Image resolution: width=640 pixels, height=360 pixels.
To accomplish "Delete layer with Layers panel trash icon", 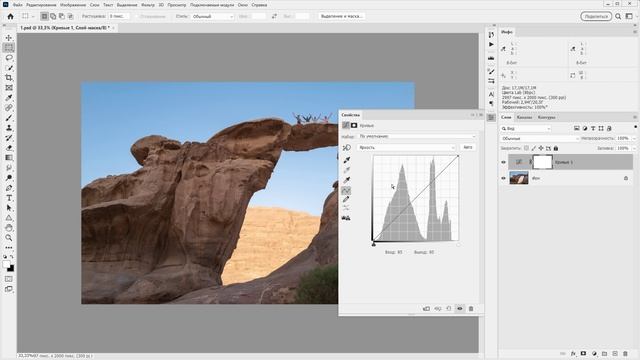I will click(625, 353).
